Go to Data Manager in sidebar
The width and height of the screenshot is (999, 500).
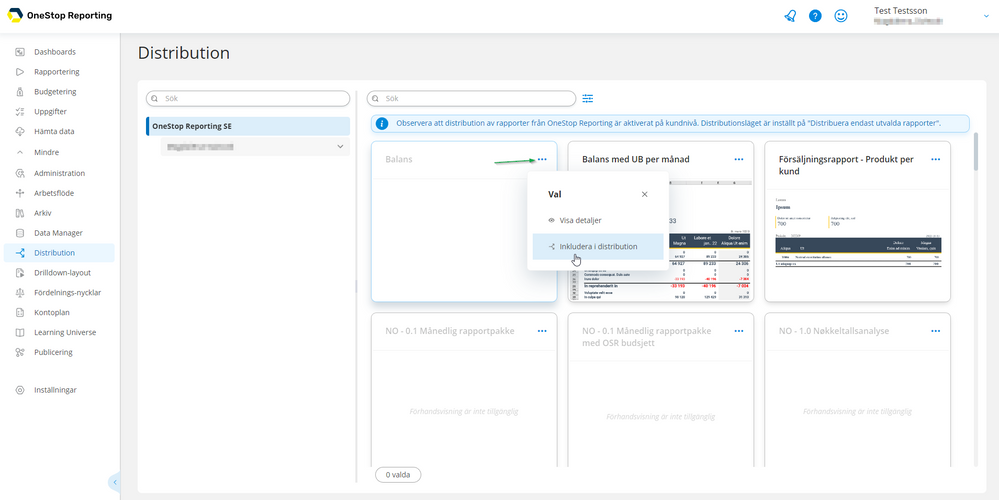click(x=59, y=233)
